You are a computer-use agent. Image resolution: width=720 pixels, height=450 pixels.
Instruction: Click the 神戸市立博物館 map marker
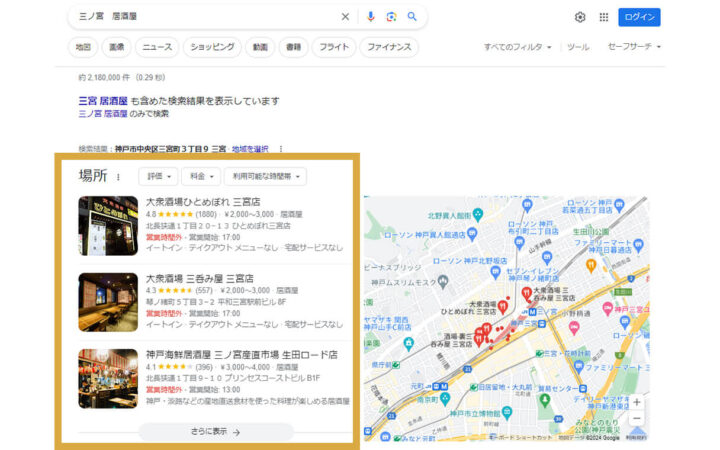tap(506, 412)
